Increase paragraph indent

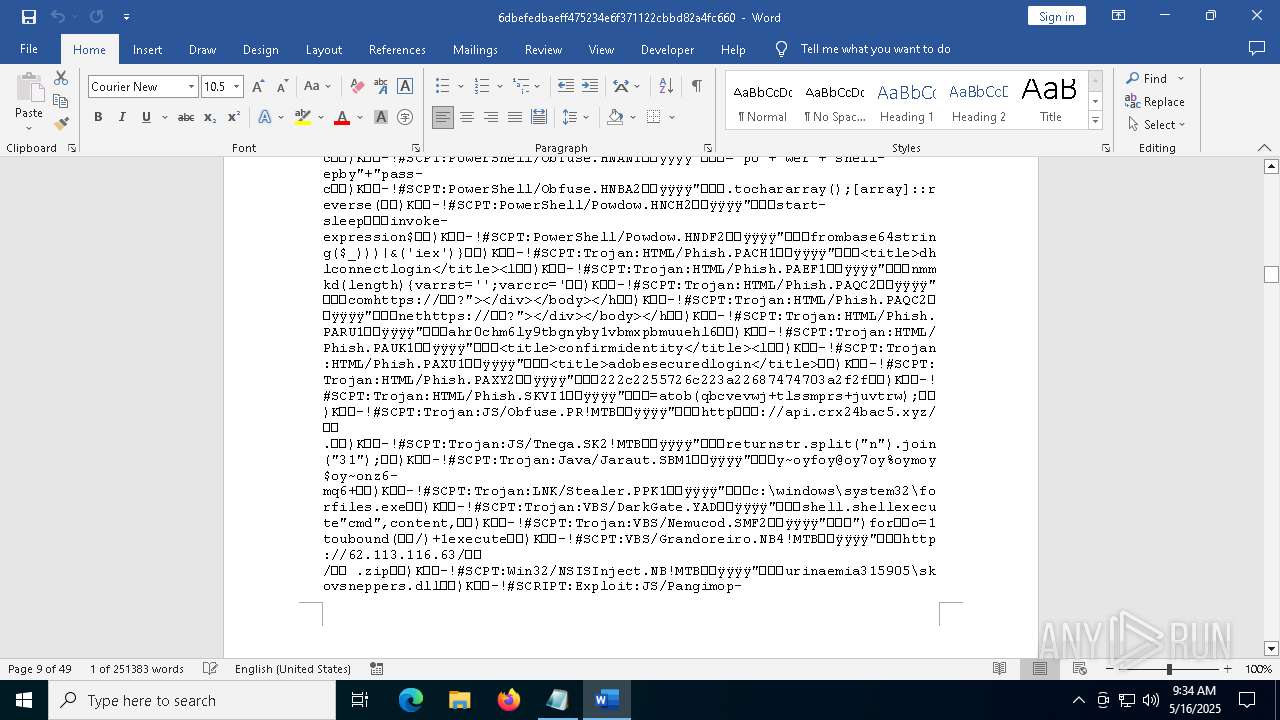tap(590, 87)
